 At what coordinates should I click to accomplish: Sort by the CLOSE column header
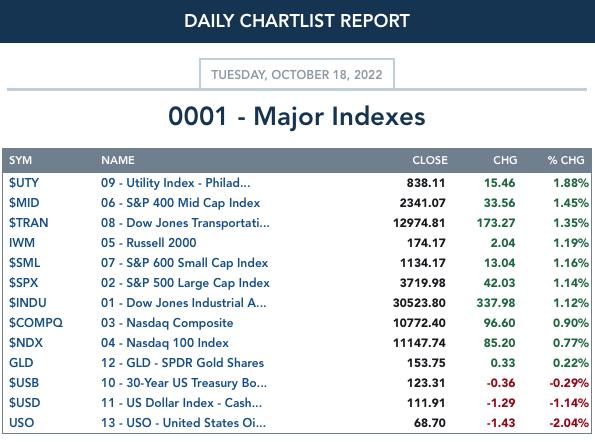pyautogui.click(x=430, y=160)
